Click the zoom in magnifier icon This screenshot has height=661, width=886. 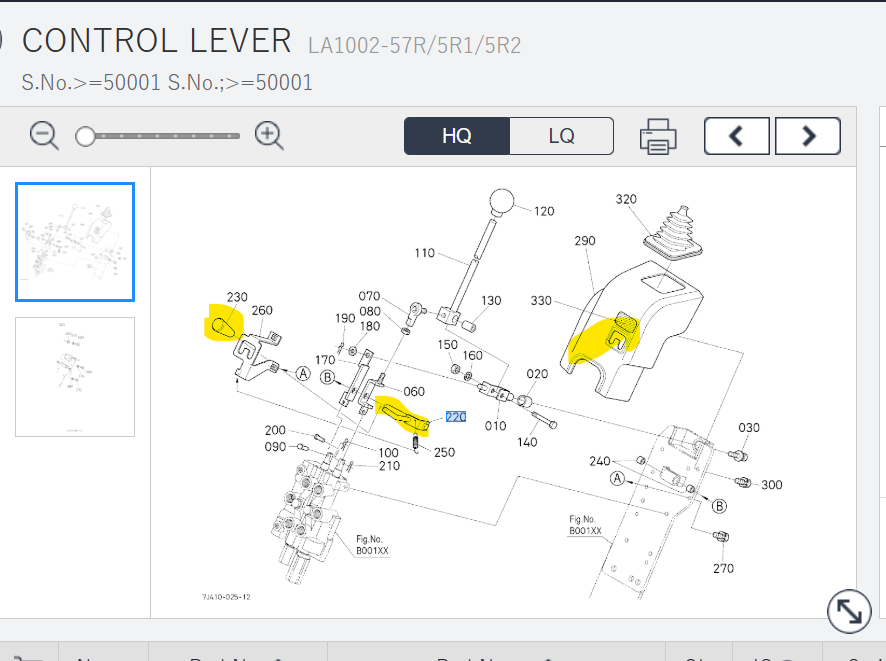coord(269,135)
